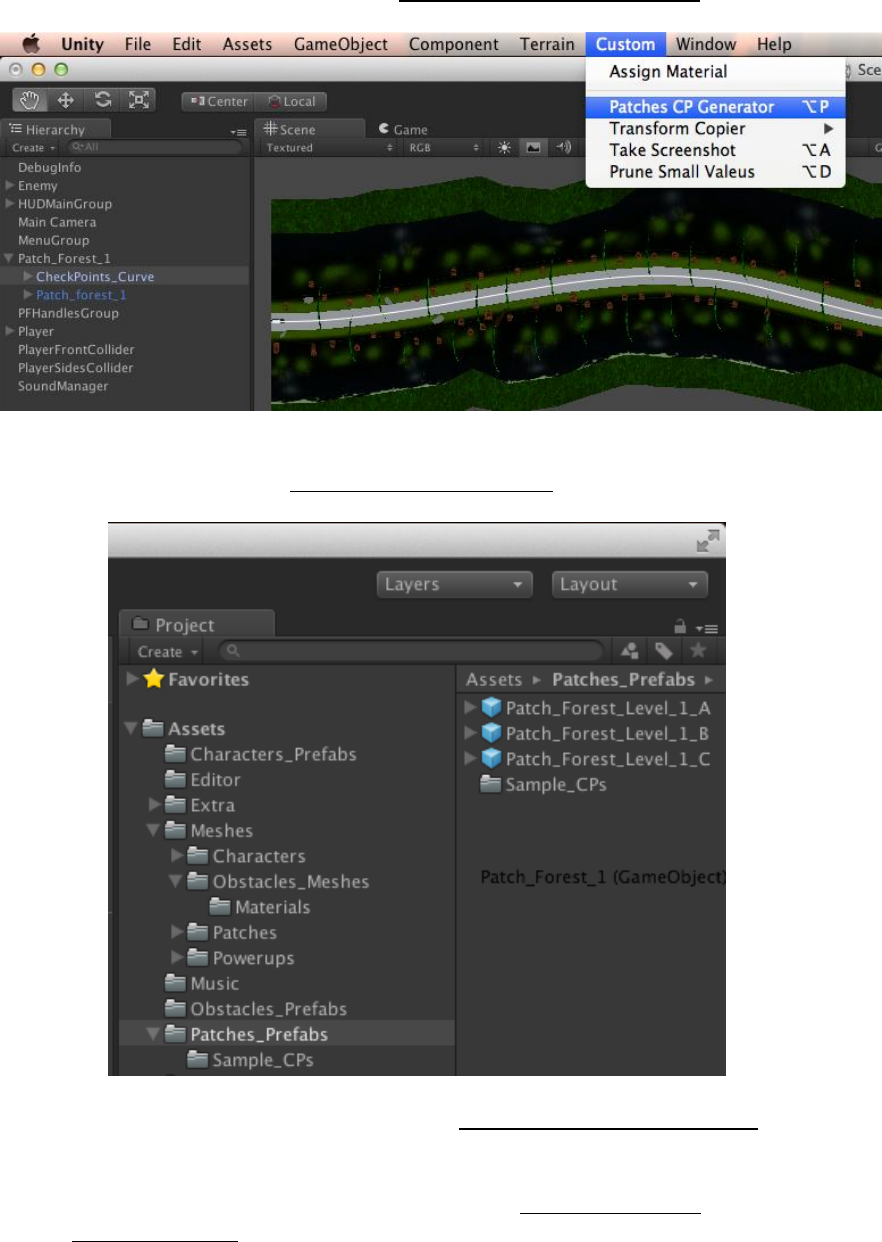Click Assets in the breadcrumb path
The height and width of the screenshot is (1242, 882).
click(495, 679)
